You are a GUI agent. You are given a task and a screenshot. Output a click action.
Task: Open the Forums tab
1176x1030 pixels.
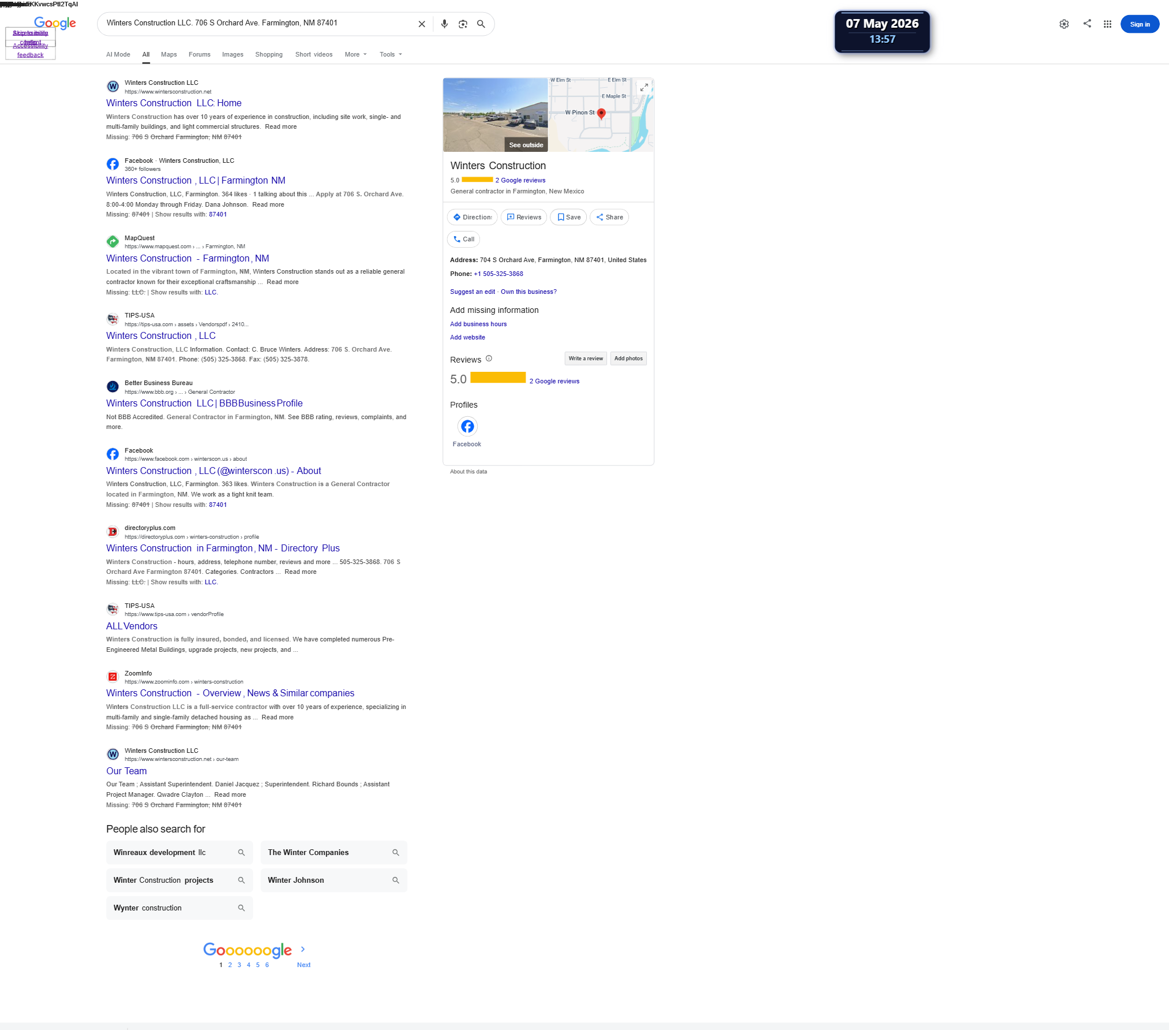click(x=200, y=54)
